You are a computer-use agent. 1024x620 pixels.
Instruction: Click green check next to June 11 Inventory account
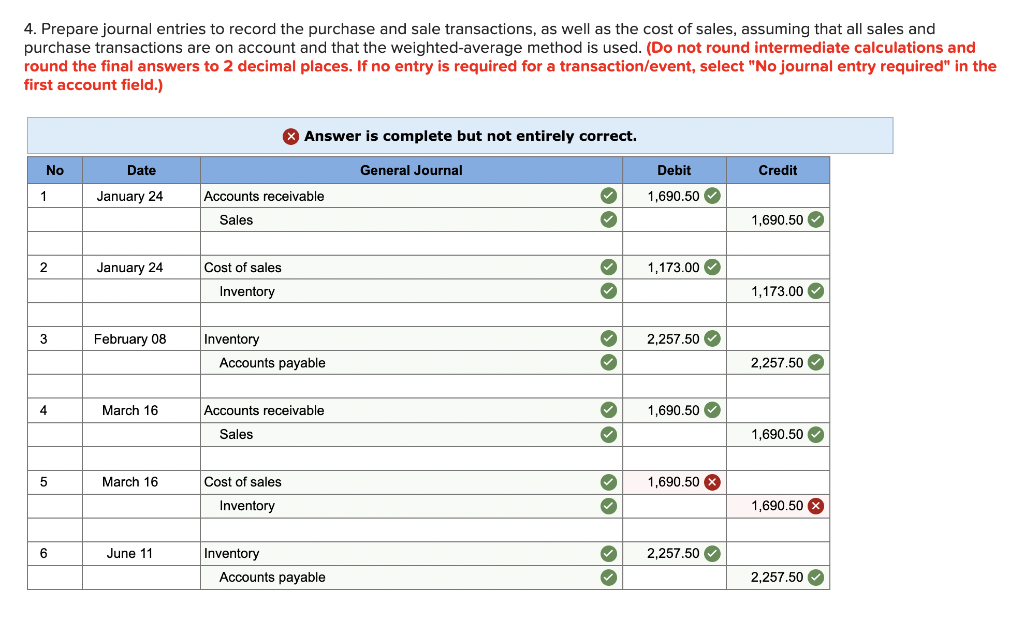(x=609, y=553)
